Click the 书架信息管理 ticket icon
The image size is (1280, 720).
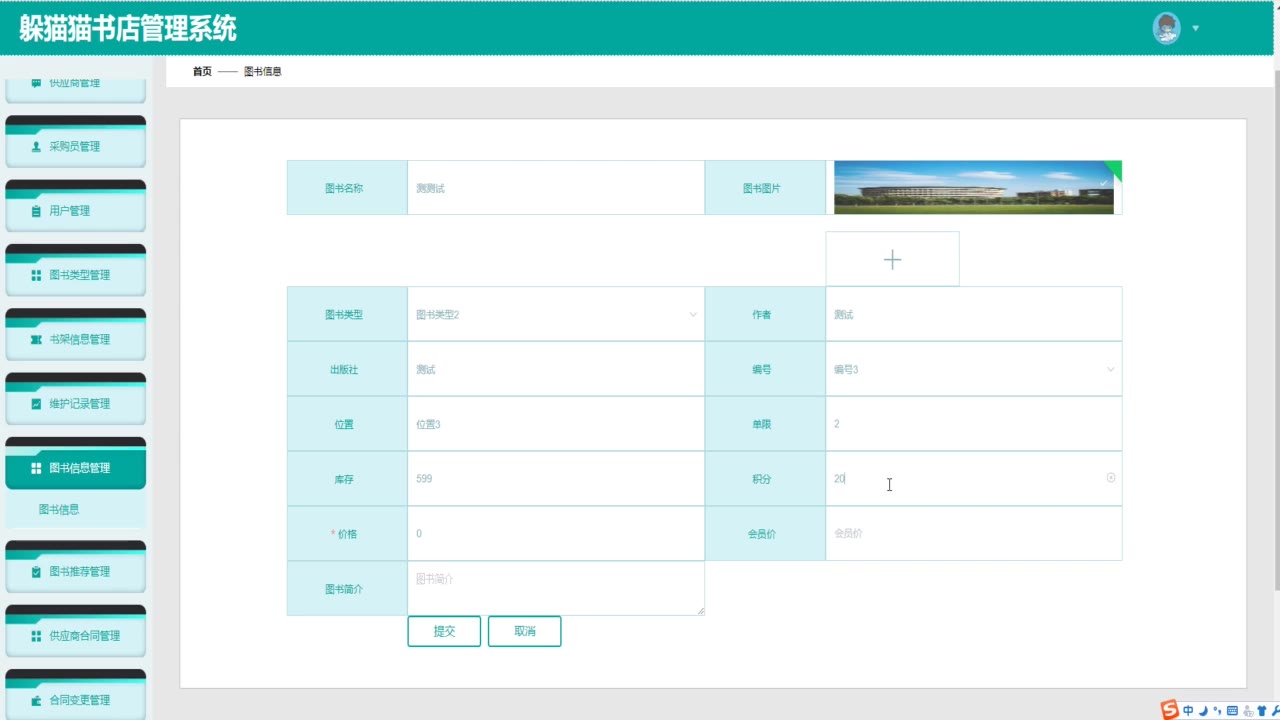37,340
